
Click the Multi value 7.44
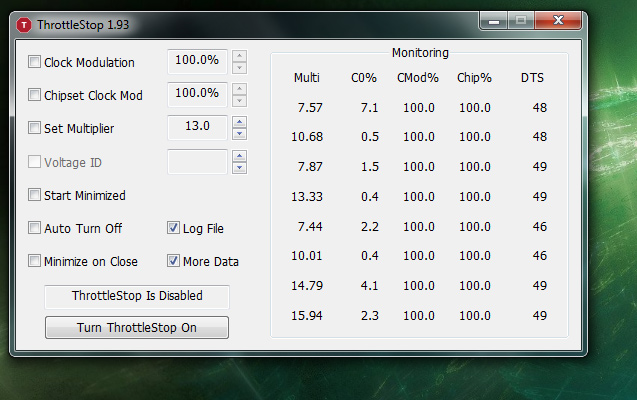pyautogui.click(x=310, y=226)
